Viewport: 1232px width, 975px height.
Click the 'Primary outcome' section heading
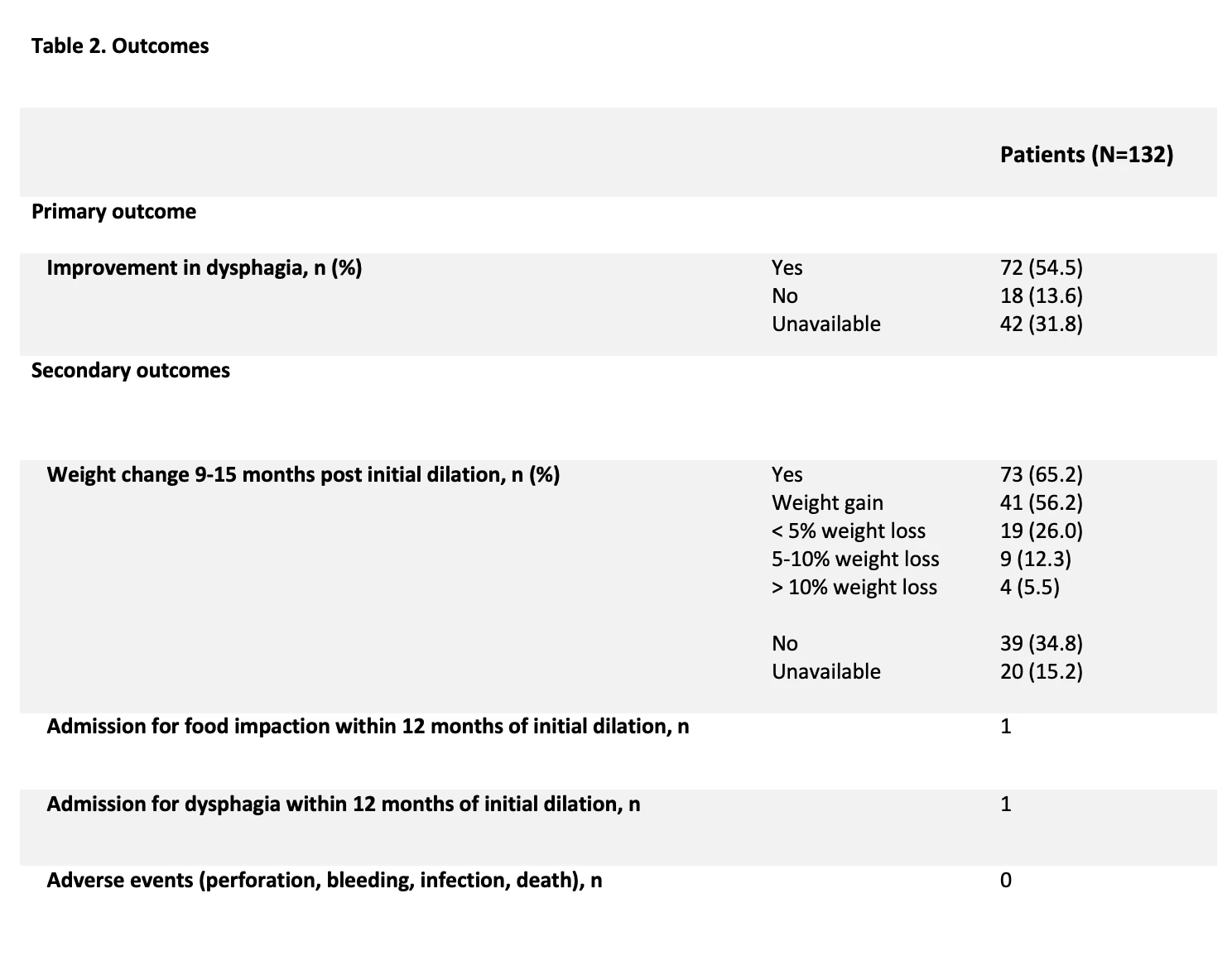[x=113, y=212]
